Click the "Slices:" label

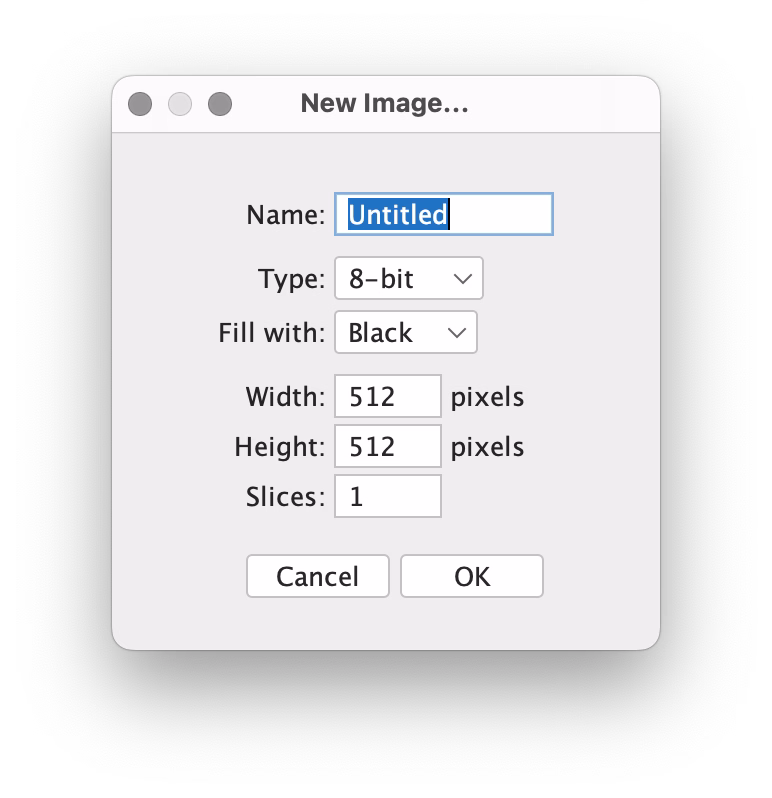tap(285, 497)
